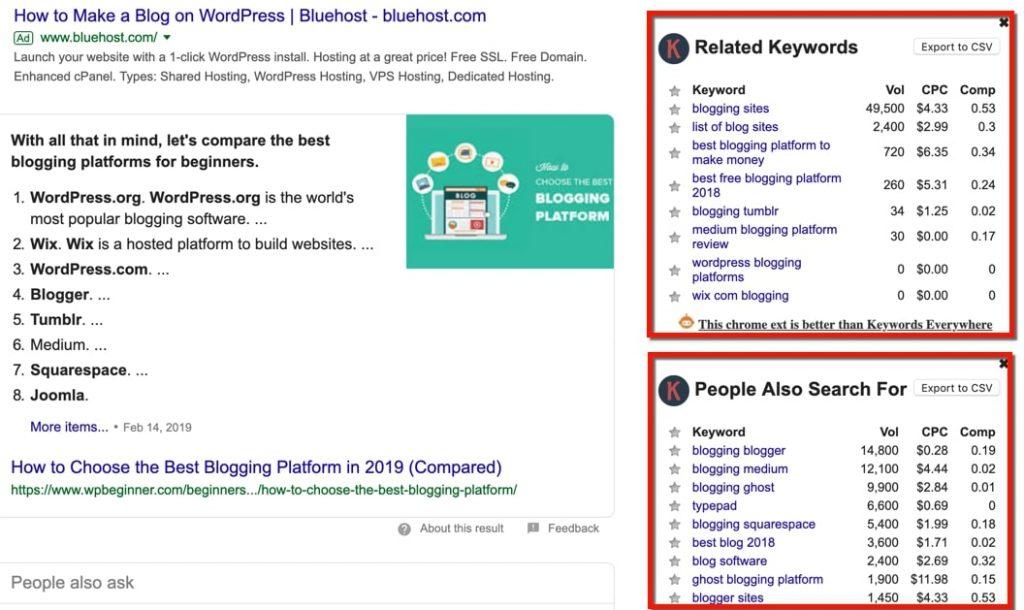Star the 'best blog 2018' keyword
The width and height of the screenshot is (1024, 610).
click(x=675, y=543)
